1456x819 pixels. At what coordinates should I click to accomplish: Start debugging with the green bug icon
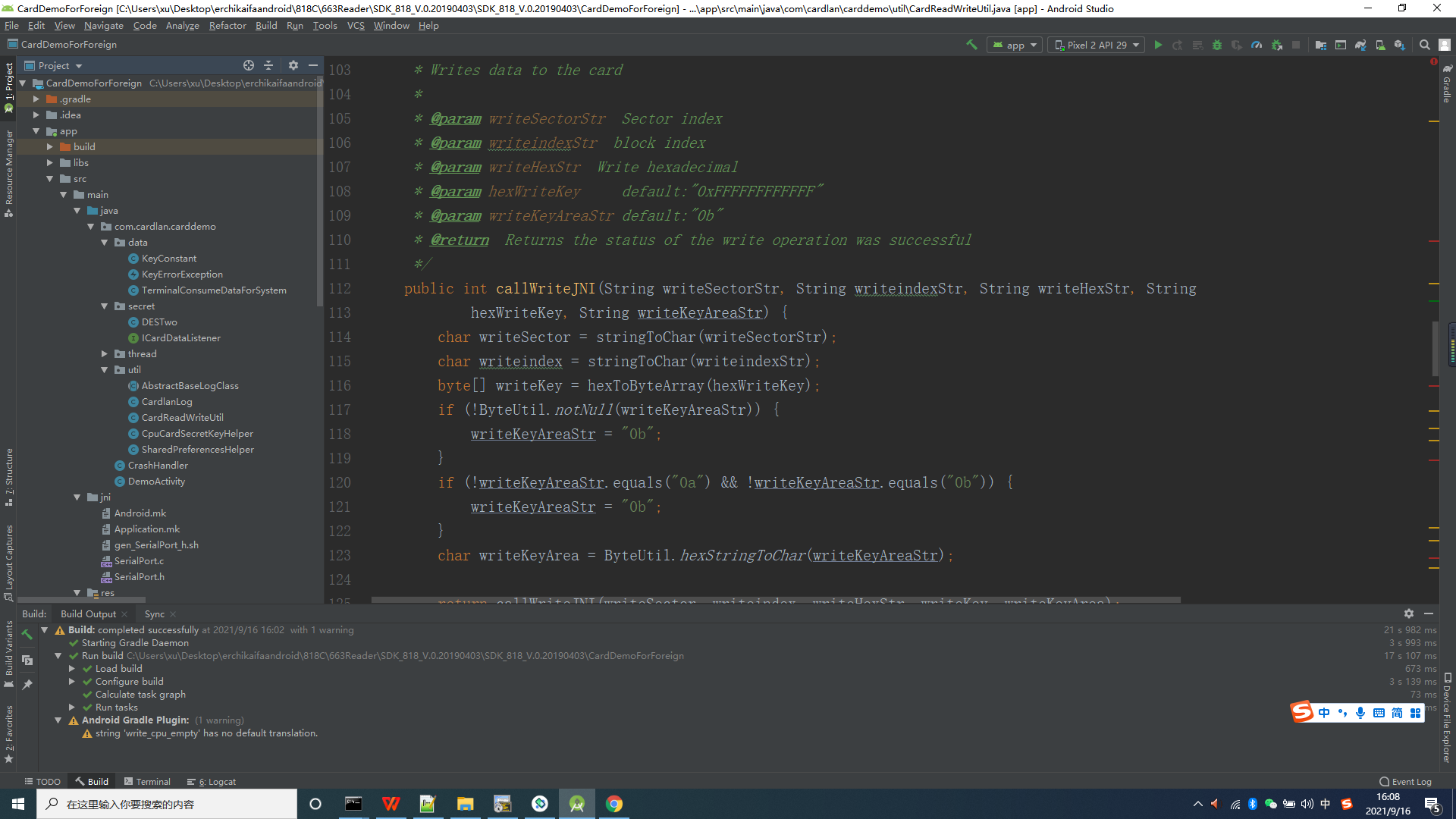(x=1217, y=45)
